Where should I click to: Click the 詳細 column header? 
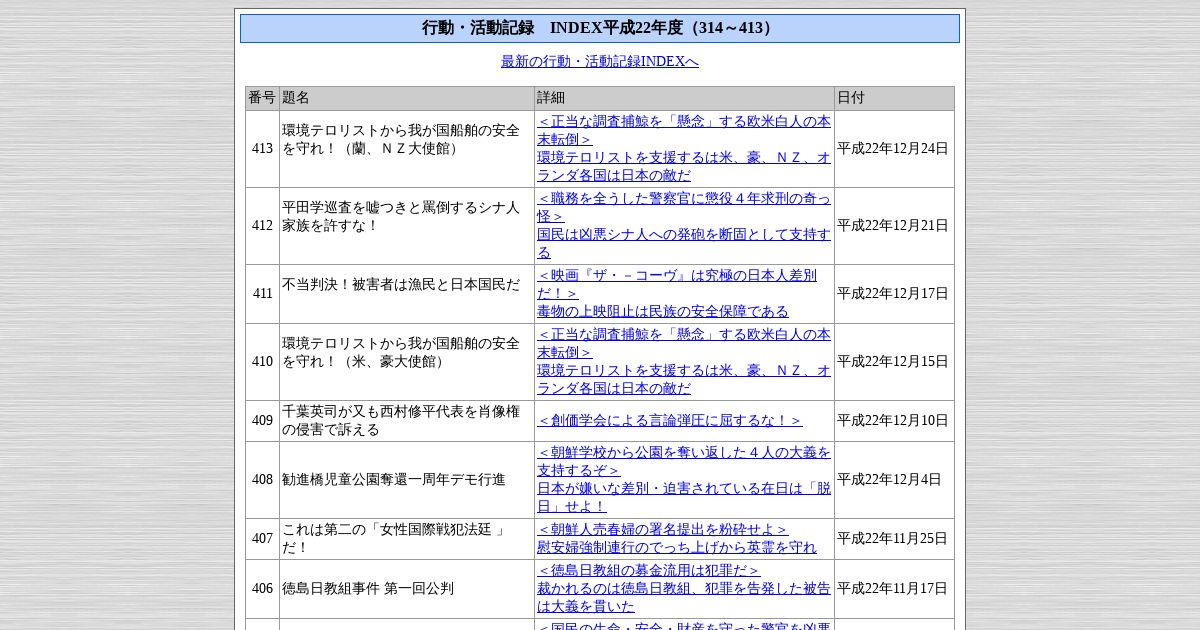(x=685, y=98)
